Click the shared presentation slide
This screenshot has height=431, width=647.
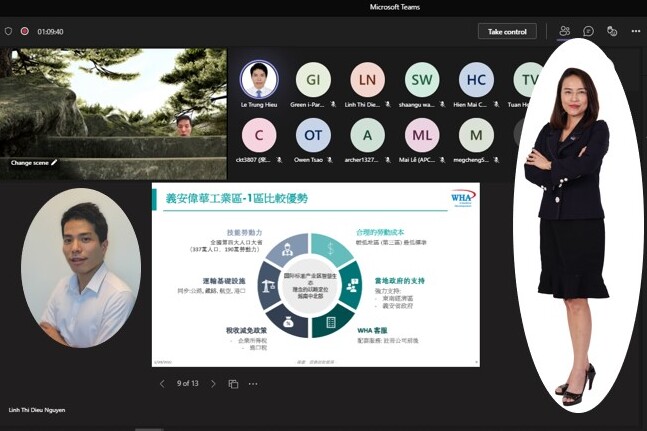316,275
